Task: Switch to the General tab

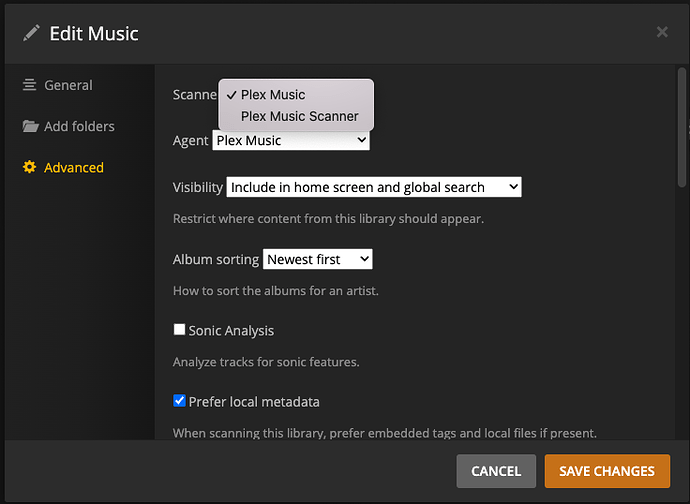Action: click(x=68, y=86)
